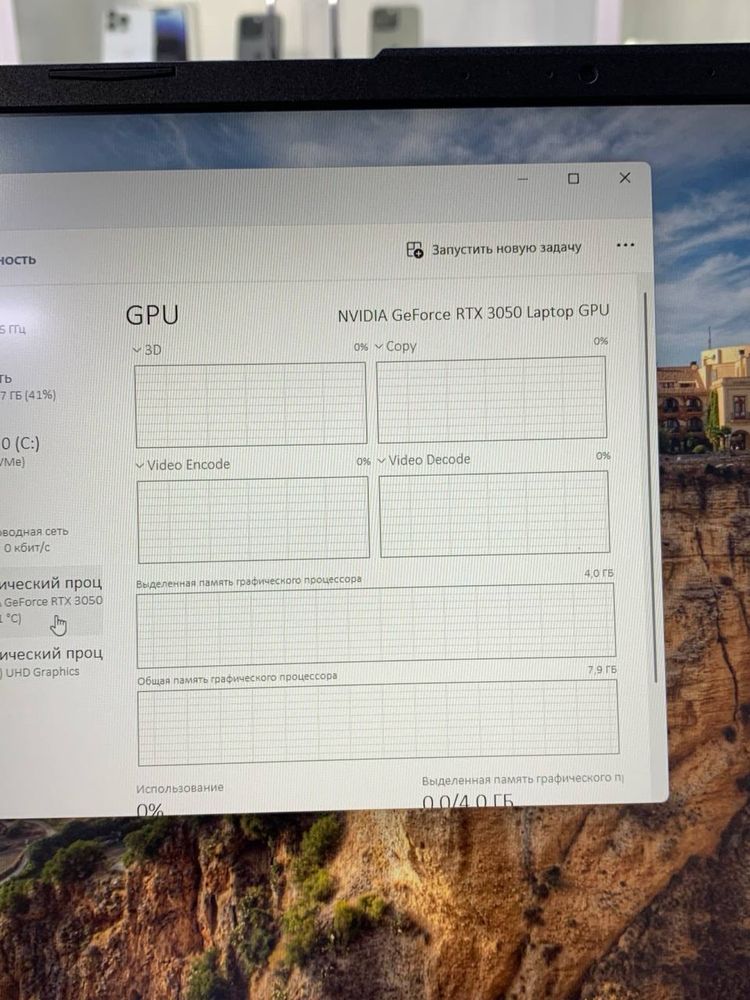Viewport: 750px width, 1000px height.
Task: Click 'NVIDIA GeForce RTX 3050 Laptop GPU' title
Action: pos(473,313)
